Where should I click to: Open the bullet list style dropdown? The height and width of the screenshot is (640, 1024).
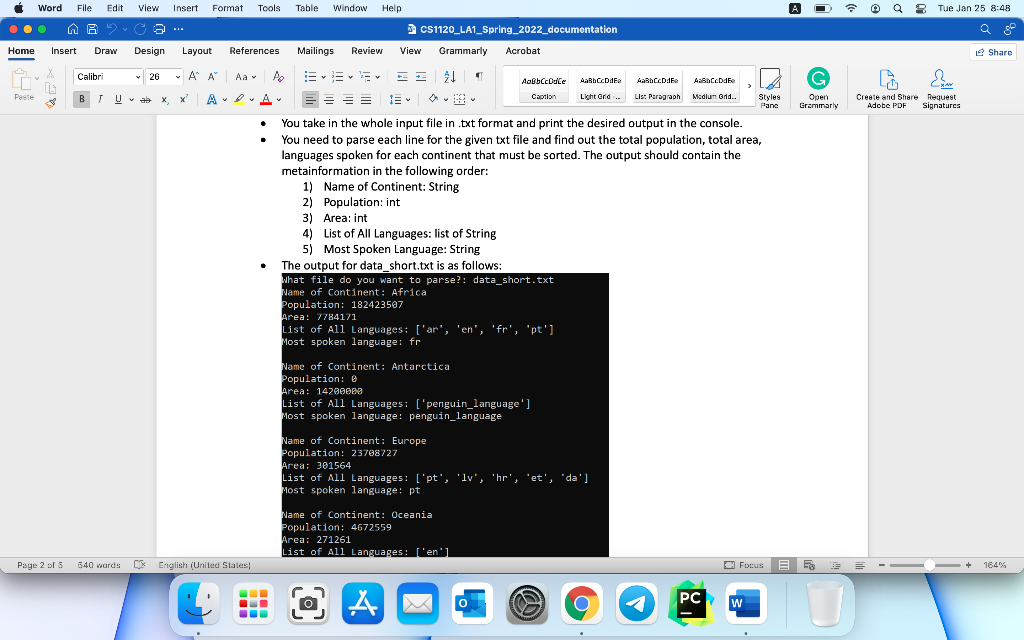pyautogui.click(x=323, y=77)
